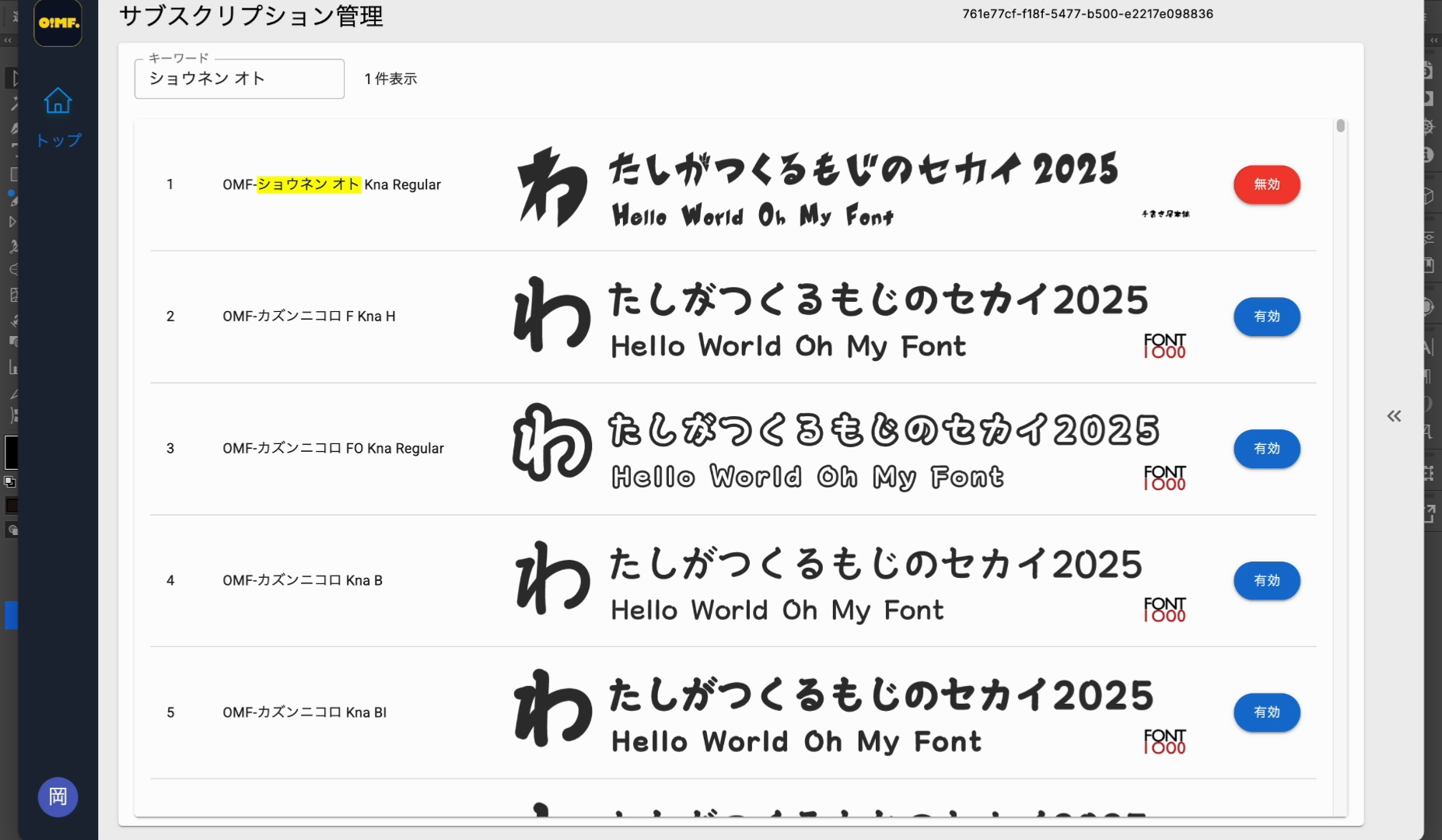Click the OMF logo in the sidebar
1442x840 pixels.
pyautogui.click(x=58, y=23)
